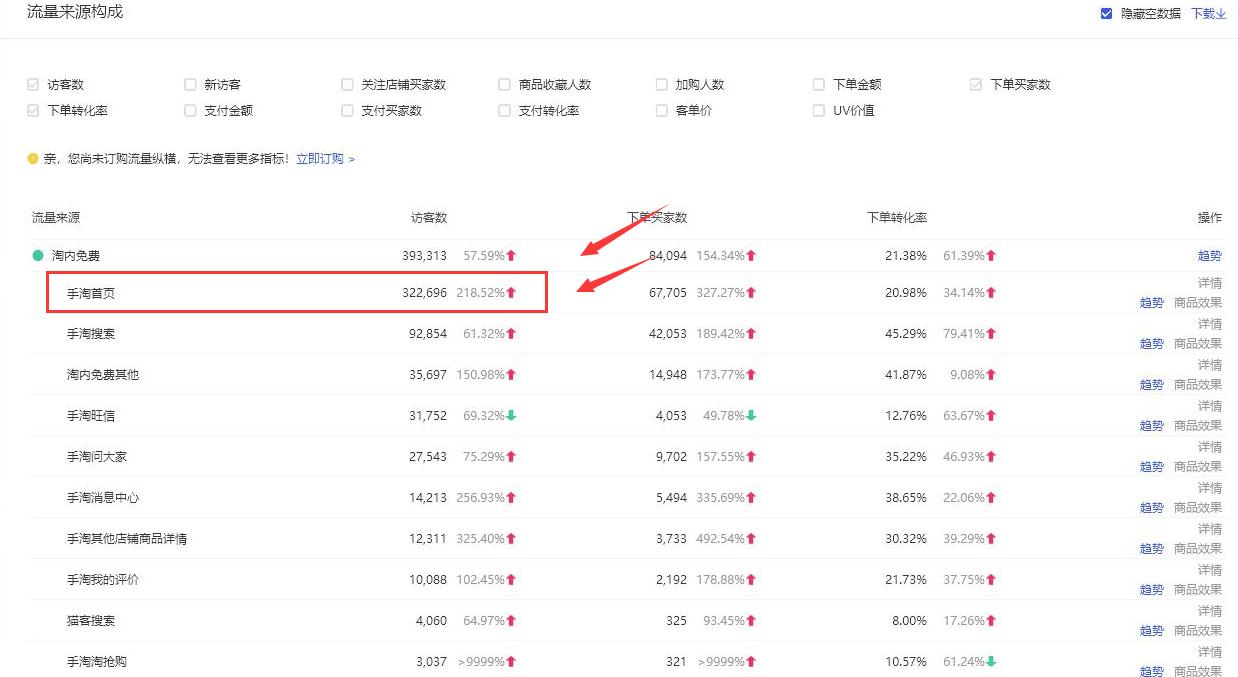1238x677 pixels.
Task: Click the green dot beside 淘内免费
Action: click(35, 255)
